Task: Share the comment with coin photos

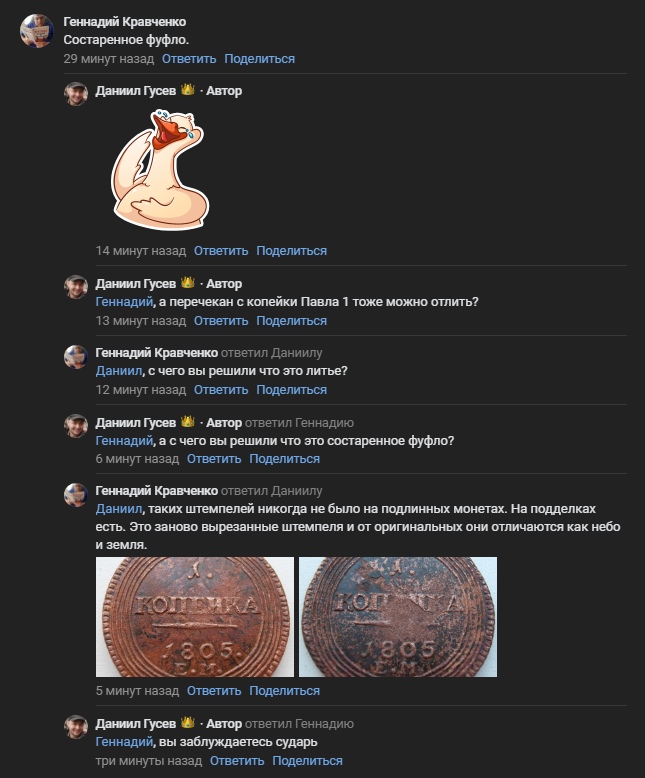Action: [285, 691]
